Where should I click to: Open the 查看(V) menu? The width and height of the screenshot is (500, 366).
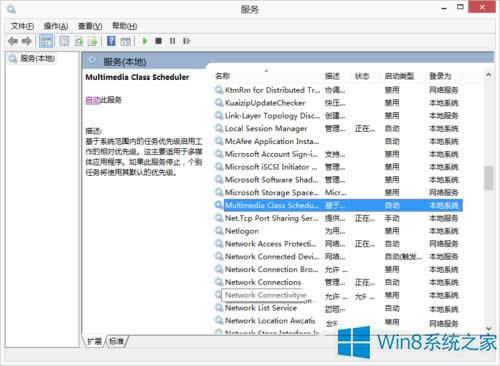point(90,26)
